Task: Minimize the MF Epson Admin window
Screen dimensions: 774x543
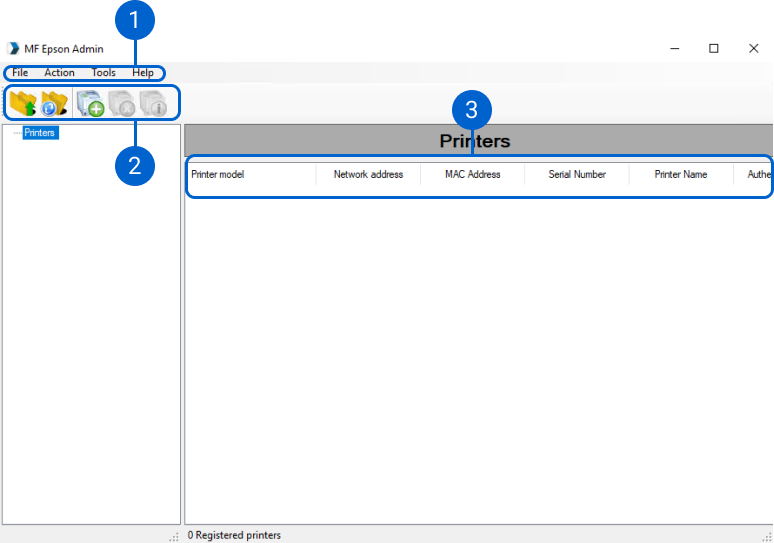Action: coord(674,48)
